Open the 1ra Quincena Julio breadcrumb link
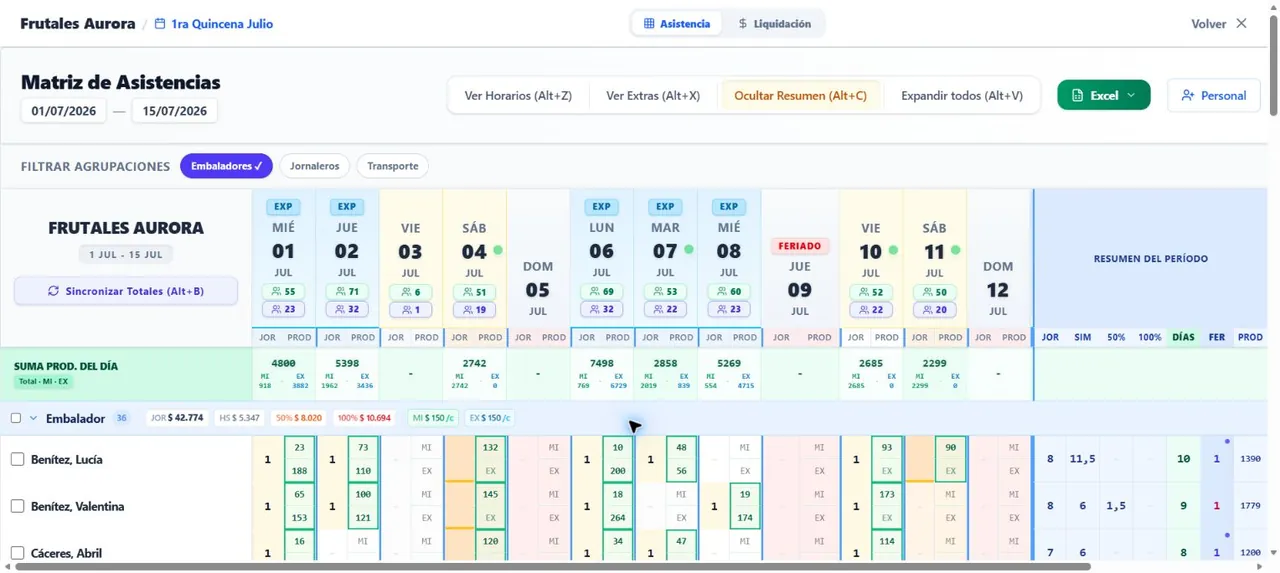Screen dimensions: 1280x573 point(213,24)
